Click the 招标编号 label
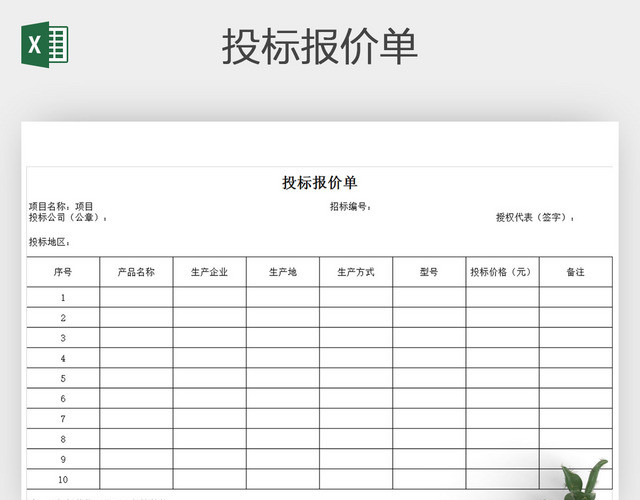Screen dimensions: 640x500 [x=351, y=207]
